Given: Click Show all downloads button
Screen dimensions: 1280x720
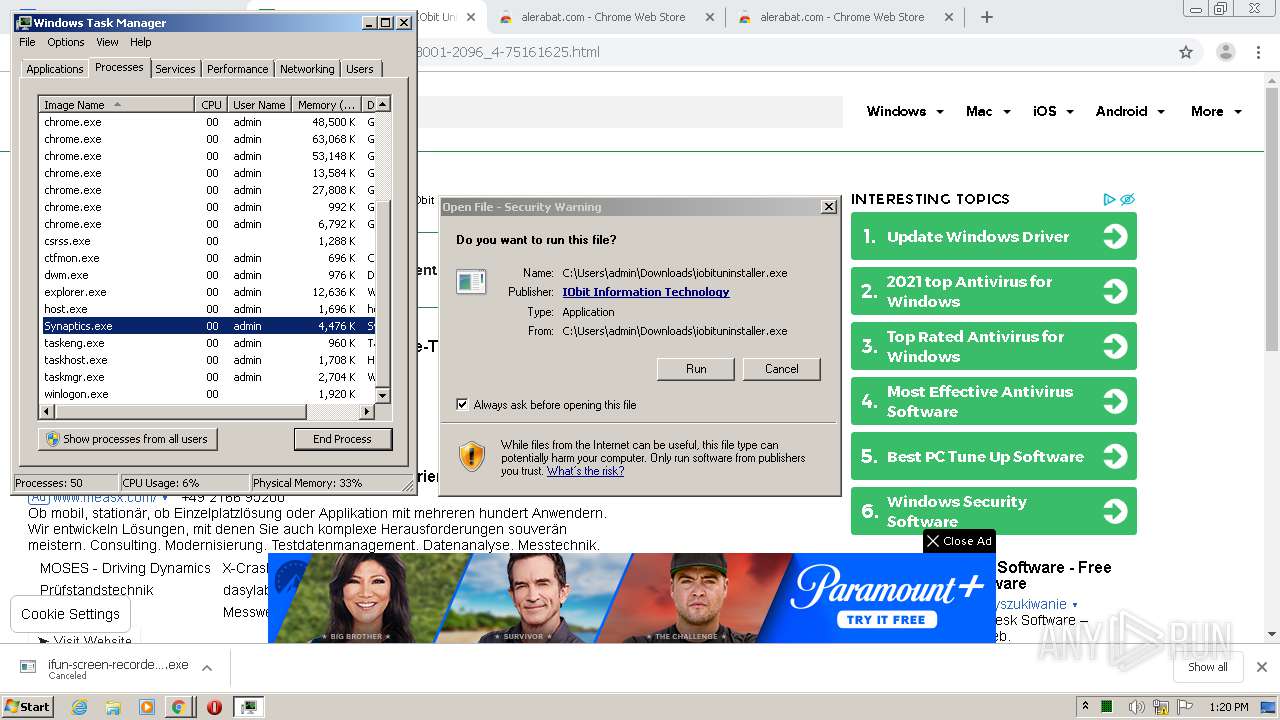Looking at the screenshot, I should click(1208, 667).
